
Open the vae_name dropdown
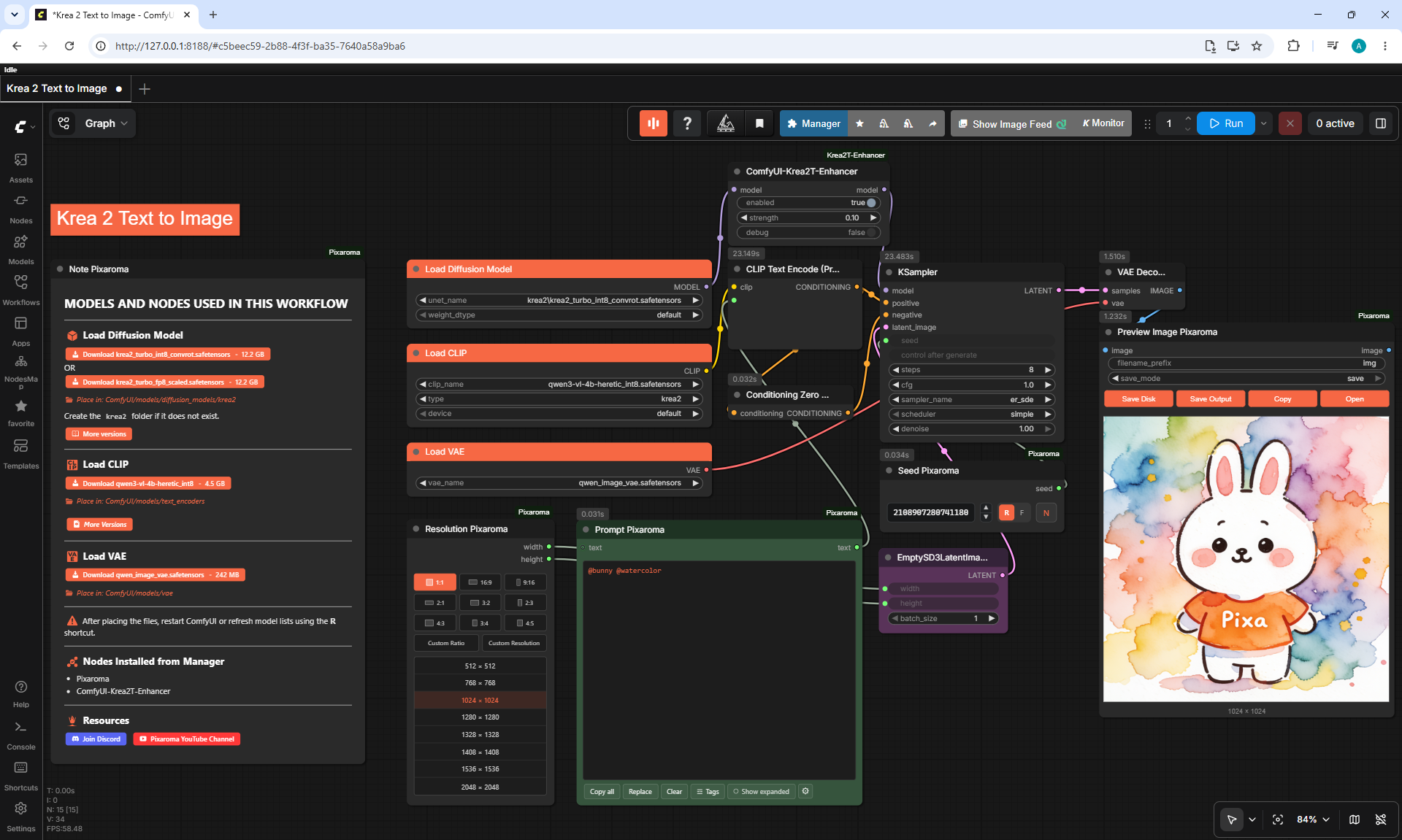coord(559,482)
